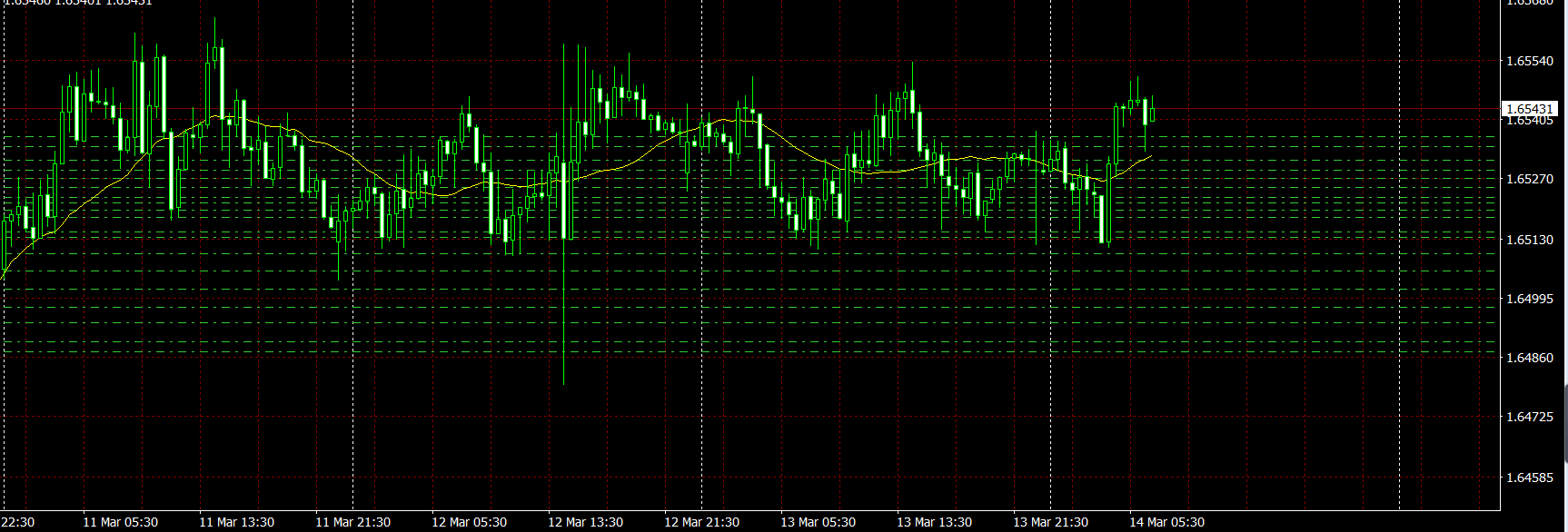The width and height of the screenshot is (1568, 532).
Task: Click the 1.65130 price axis label
Action: tap(1530, 240)
